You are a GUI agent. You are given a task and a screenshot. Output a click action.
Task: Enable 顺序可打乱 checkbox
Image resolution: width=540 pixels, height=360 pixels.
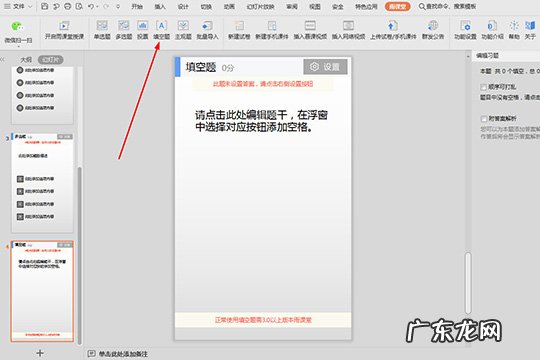[x=484, y=87]
